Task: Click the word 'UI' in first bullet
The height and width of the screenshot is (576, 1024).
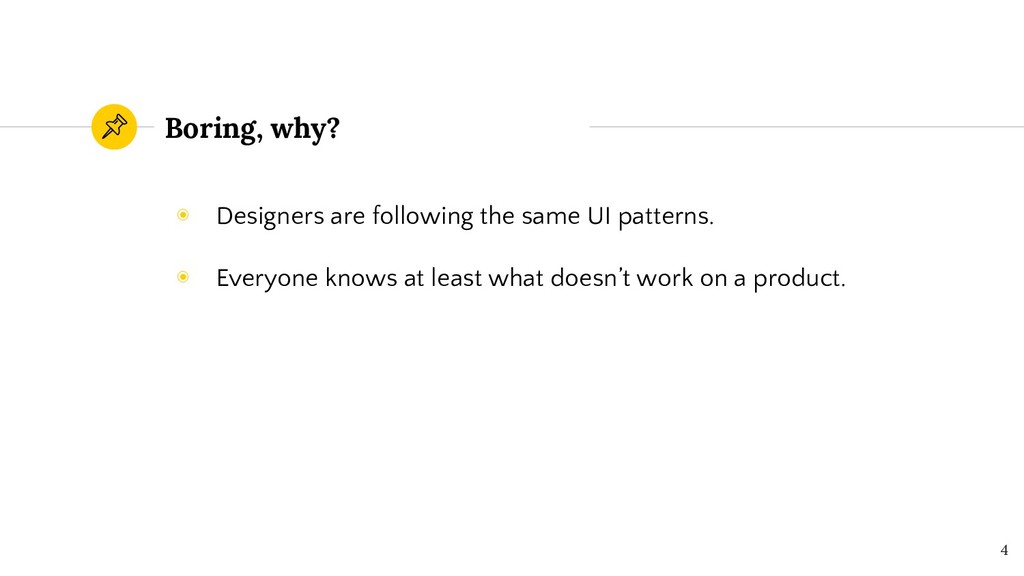Action: [599, 216]
